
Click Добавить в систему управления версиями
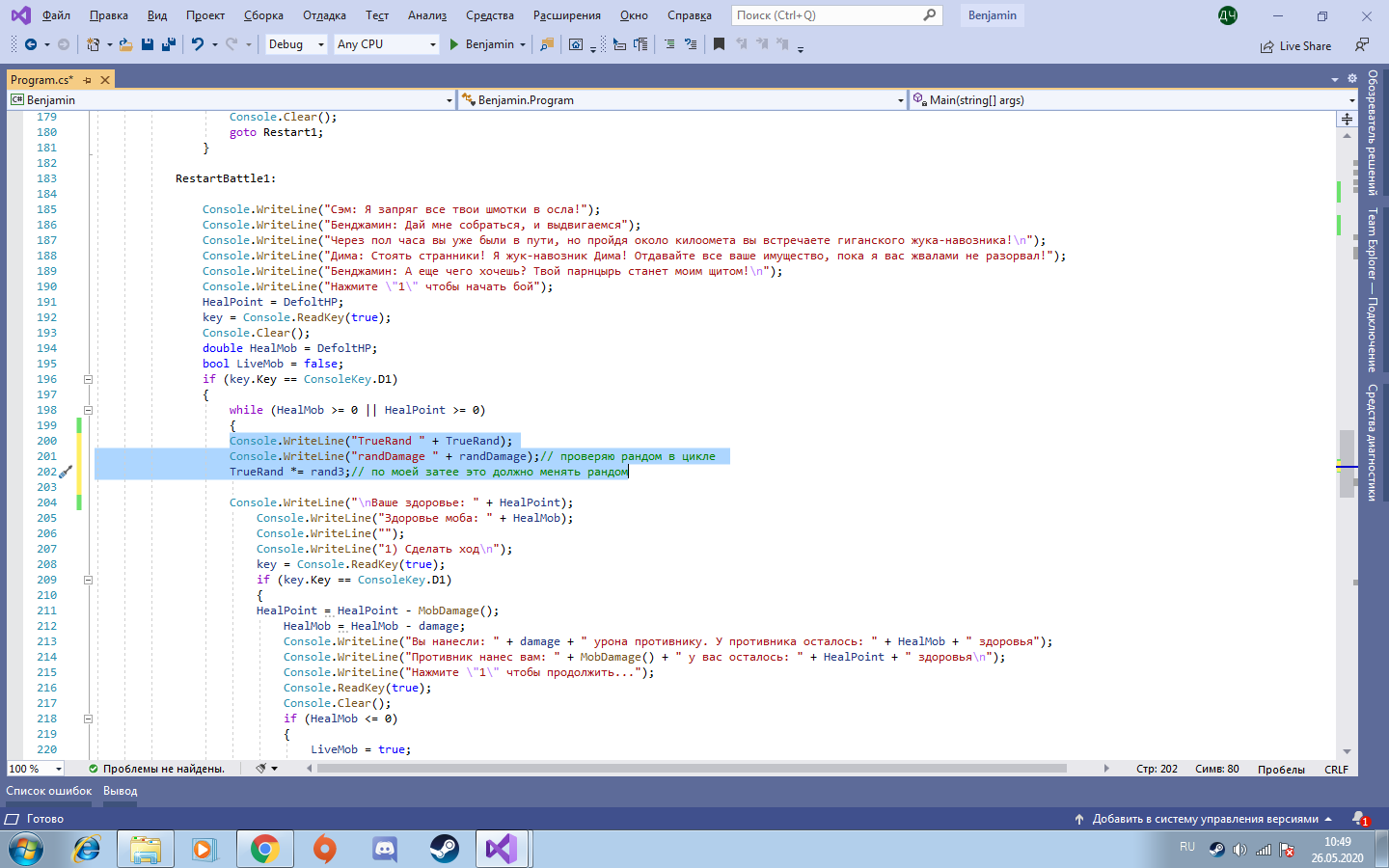[1205, 819]
